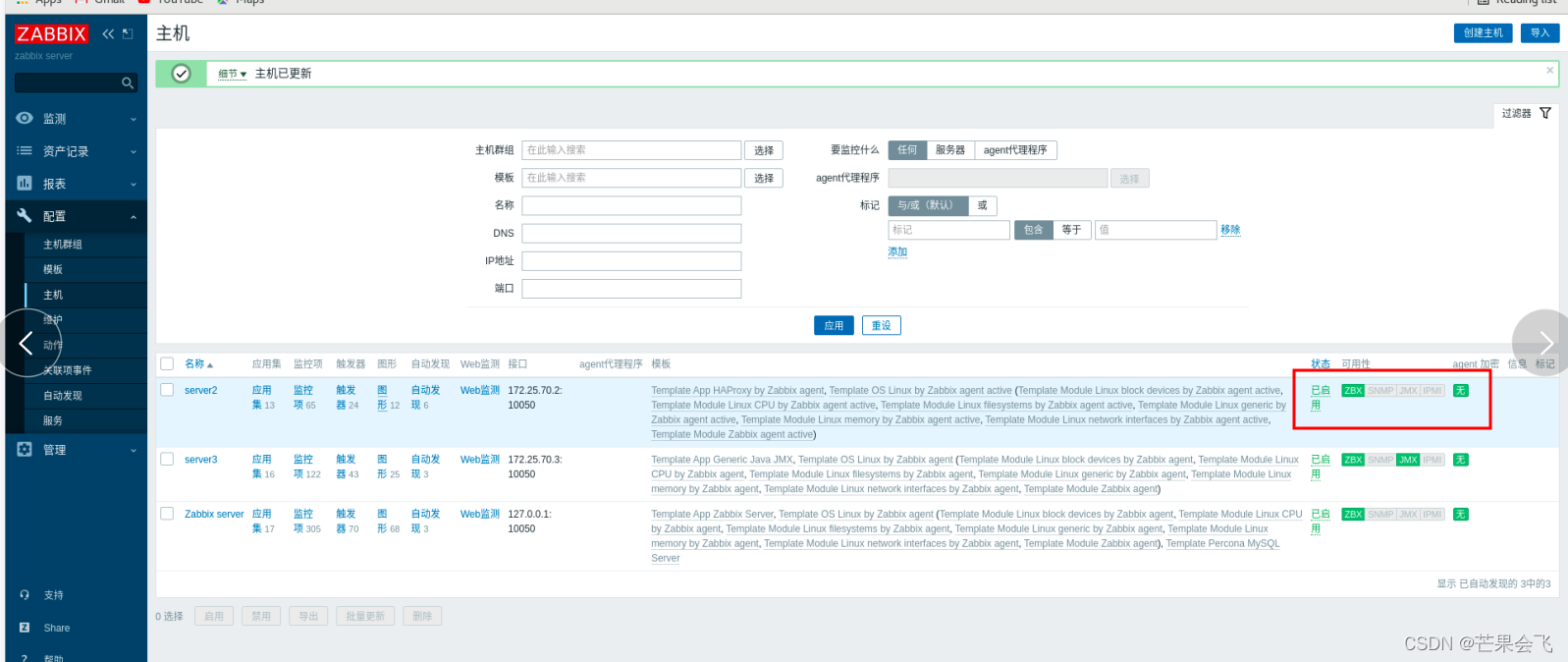Collapse sidebar with double-chevron icon
The width and height of the screenshot is (1568, 662).
point(108,33)
